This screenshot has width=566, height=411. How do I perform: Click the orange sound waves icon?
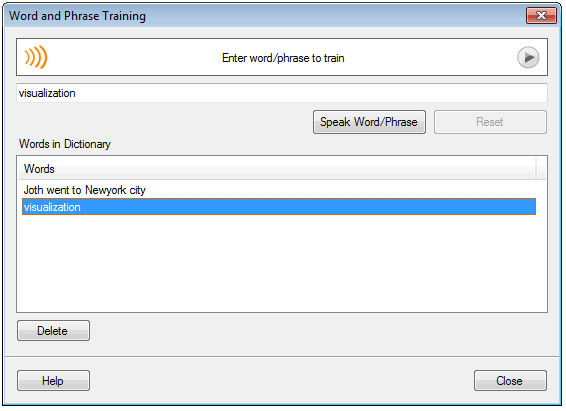36,57
